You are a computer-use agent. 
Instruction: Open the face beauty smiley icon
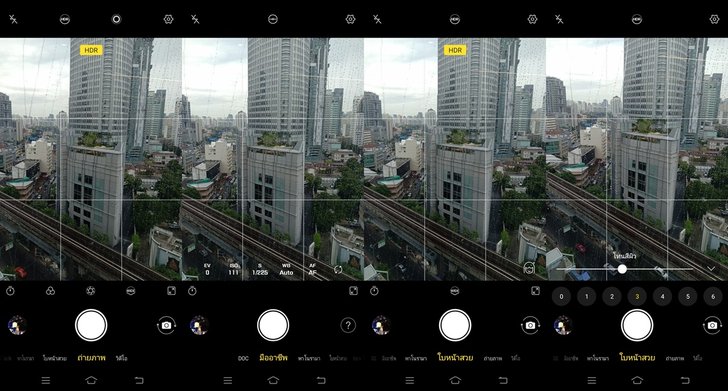point(528,268)
